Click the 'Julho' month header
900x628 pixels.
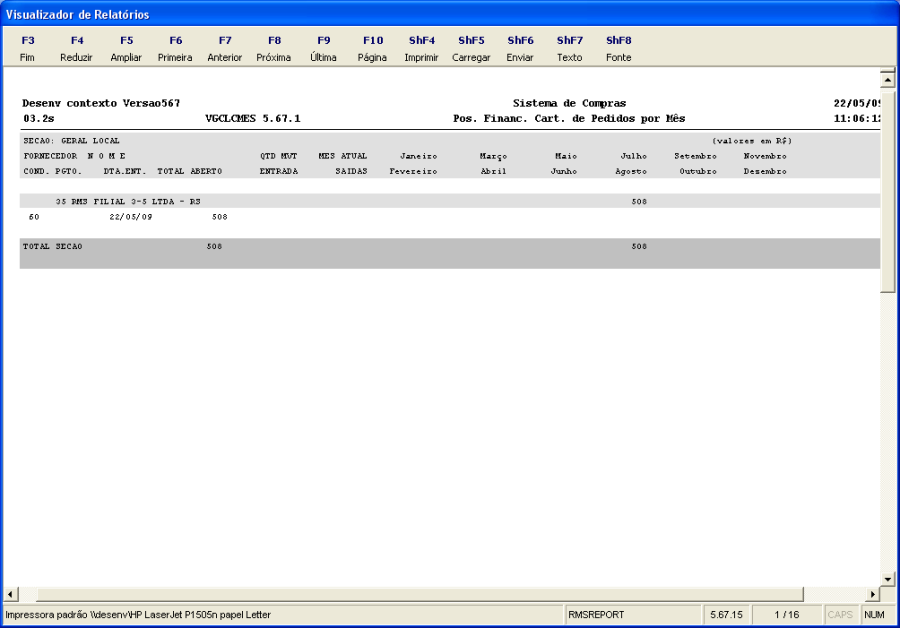click(x=634, y=156)
